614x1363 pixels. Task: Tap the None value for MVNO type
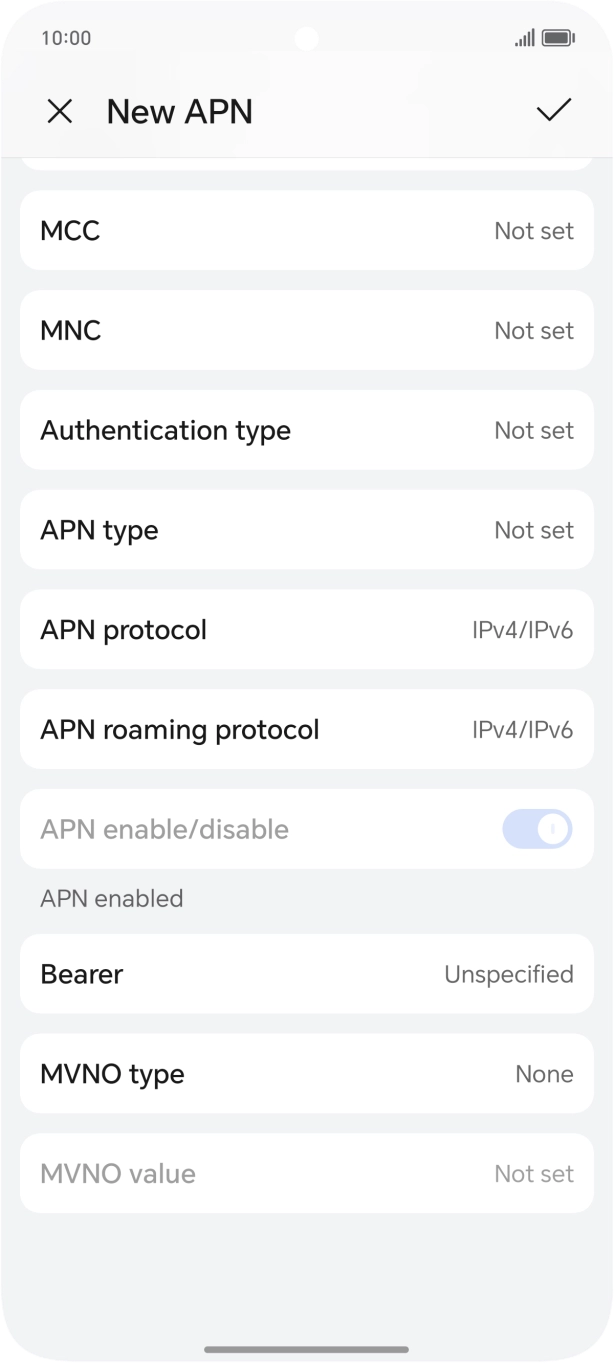(x=544, y=1074)
